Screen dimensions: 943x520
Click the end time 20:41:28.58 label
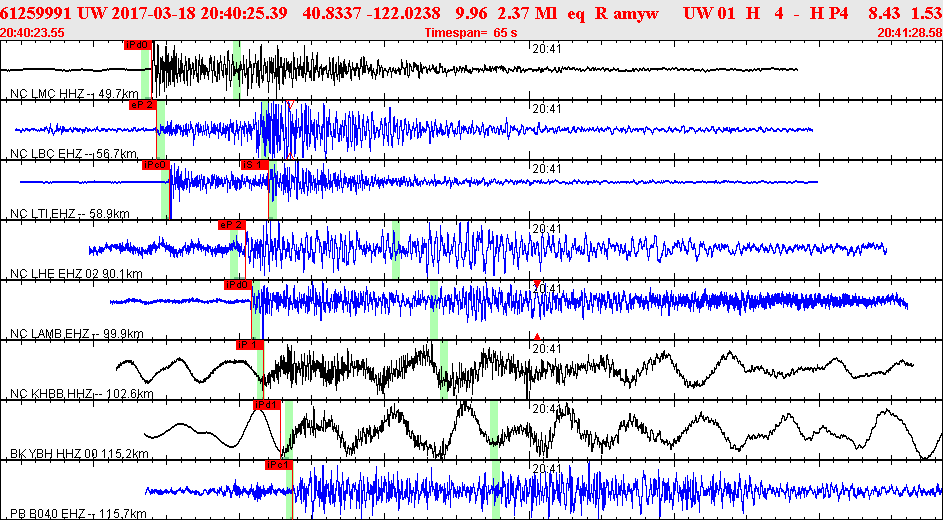[x=909, y=34]
